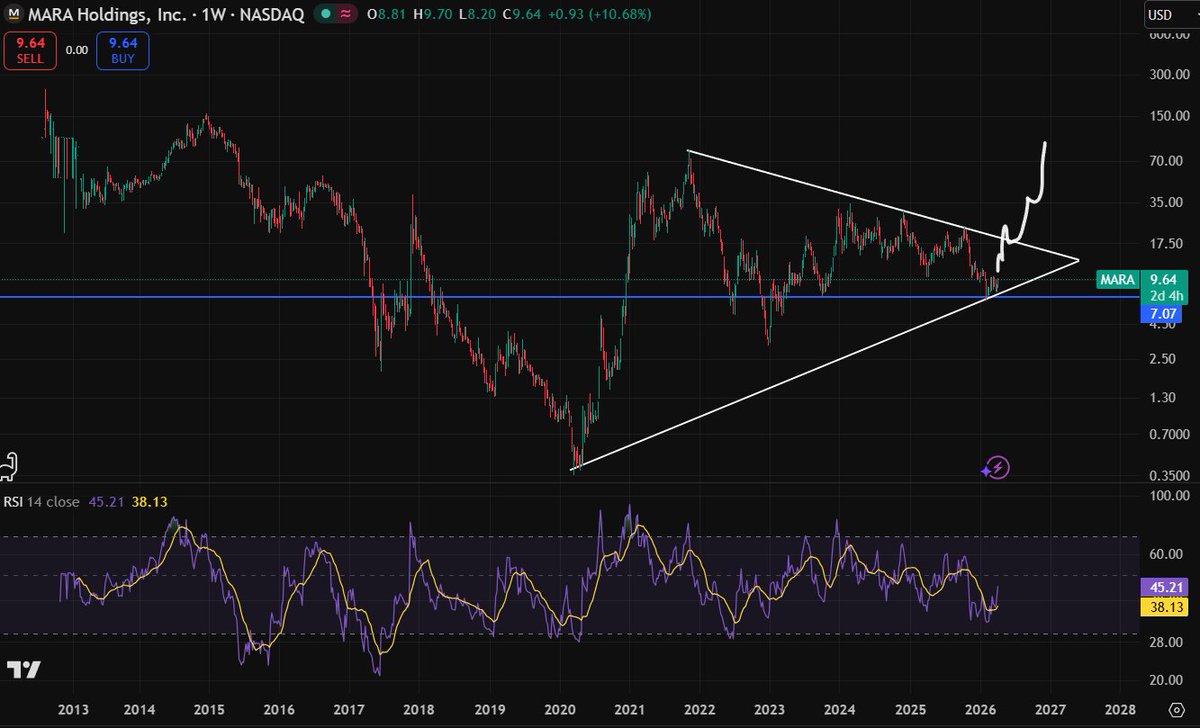Screen dimensions: 1200x728
Task: Click the purple 45.21 RSI scale tag
Action: 1166,589
